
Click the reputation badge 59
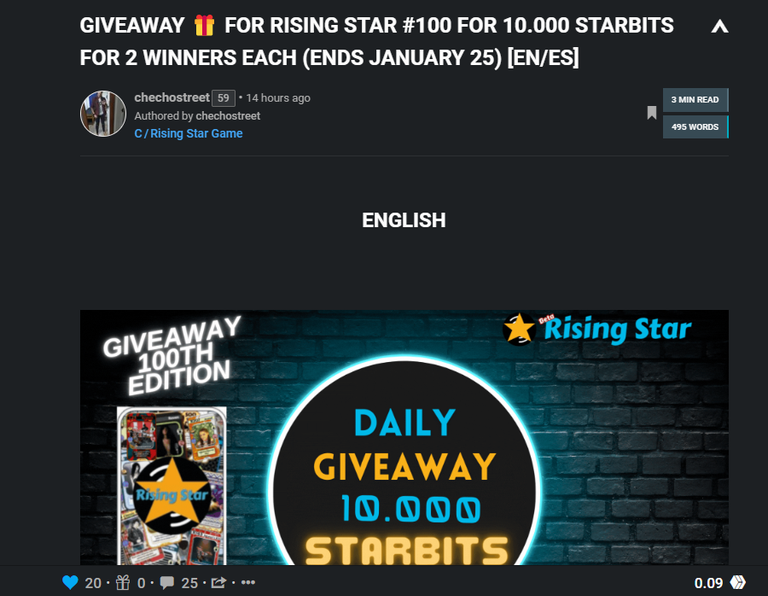click(223, 98)
